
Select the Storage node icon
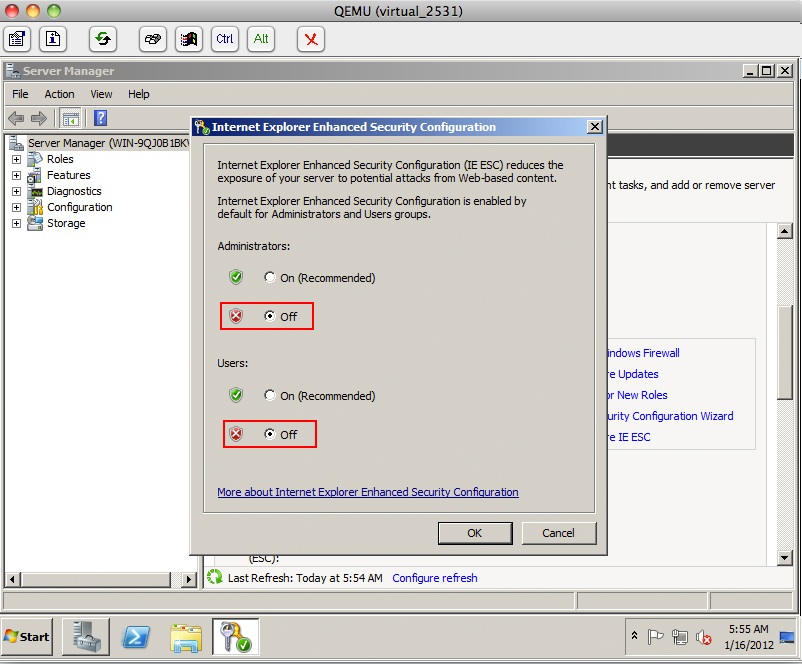click(35, 223)
